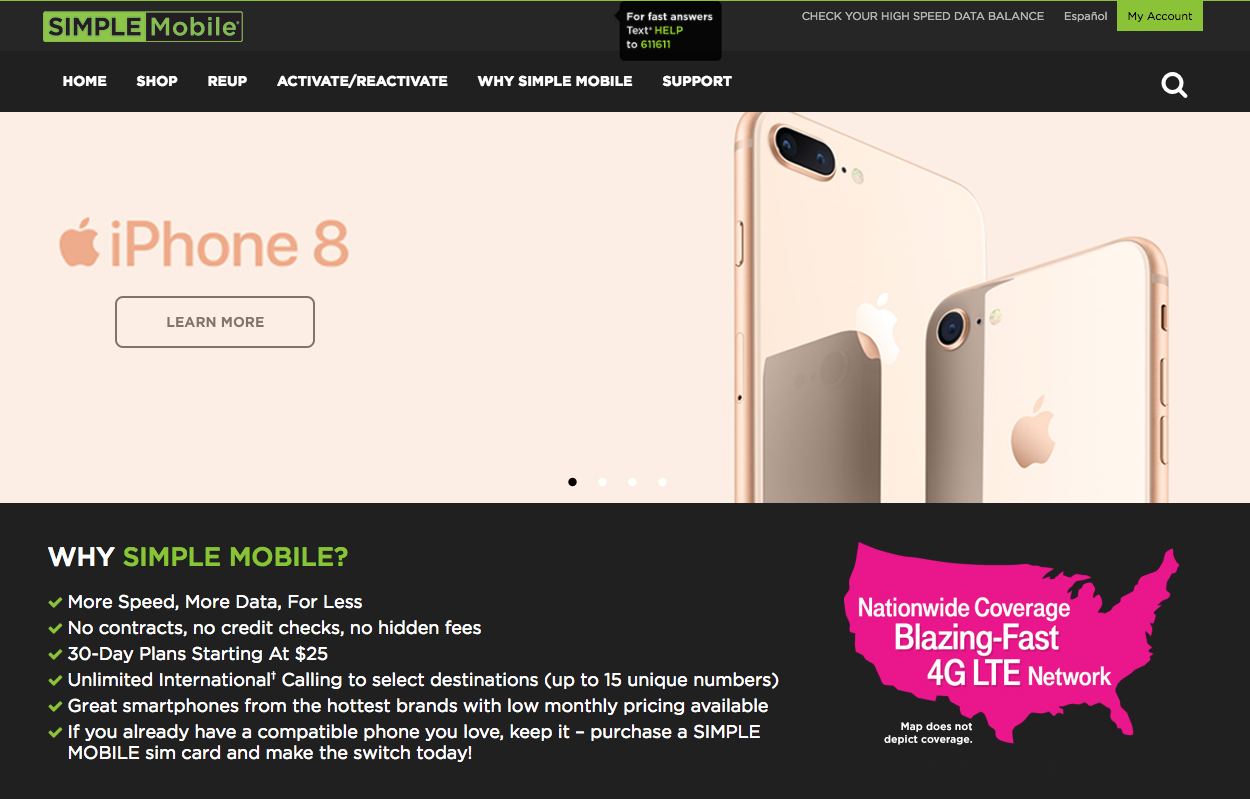Click checkmark beside 'More Speed, More Data'
Image resolution: width=1250 pixels, height=799 pixels.
pyautogui.click(x=55, y=602)
